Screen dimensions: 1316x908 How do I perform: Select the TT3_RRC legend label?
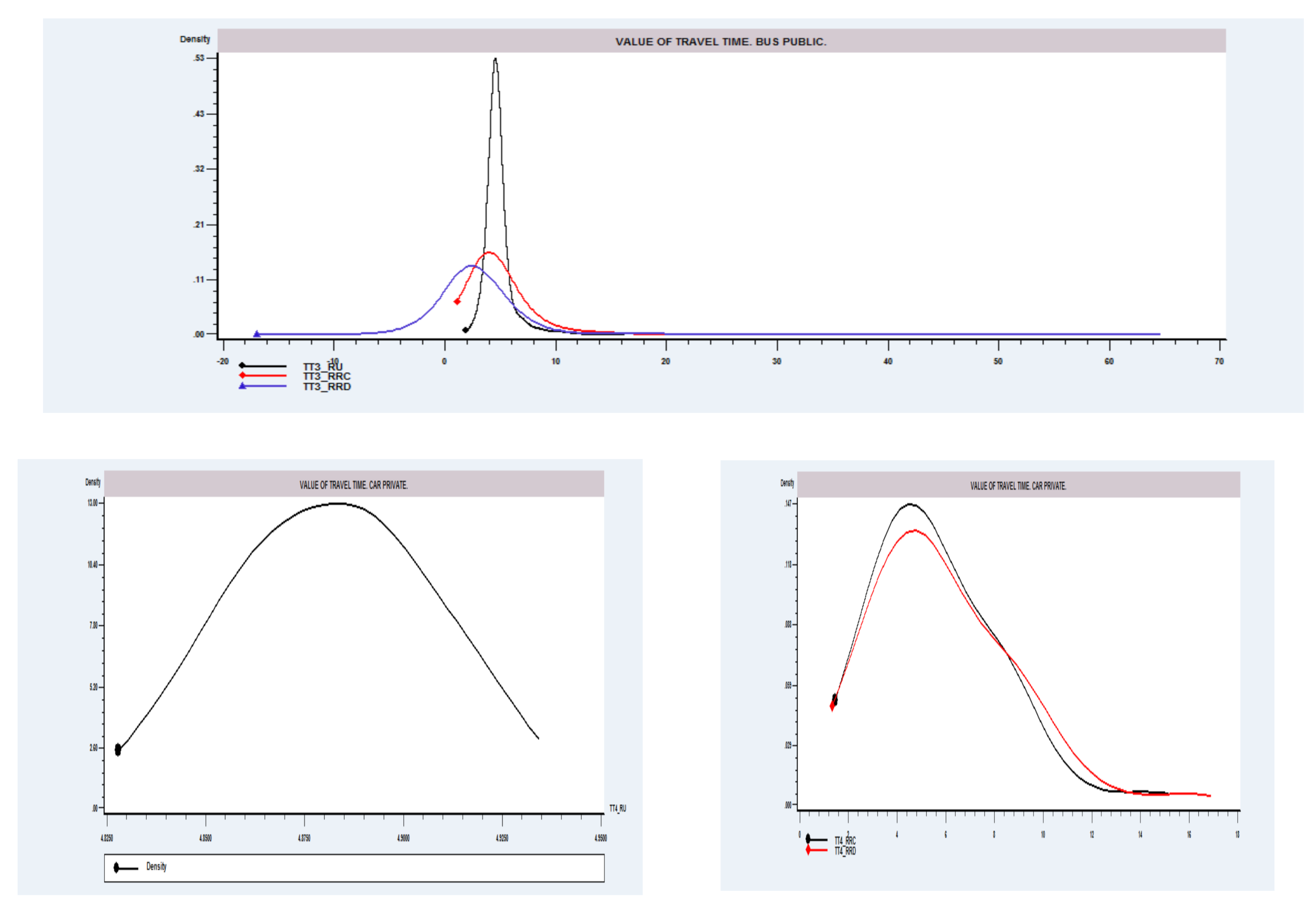pyautogui.click(x=327, y=376)
